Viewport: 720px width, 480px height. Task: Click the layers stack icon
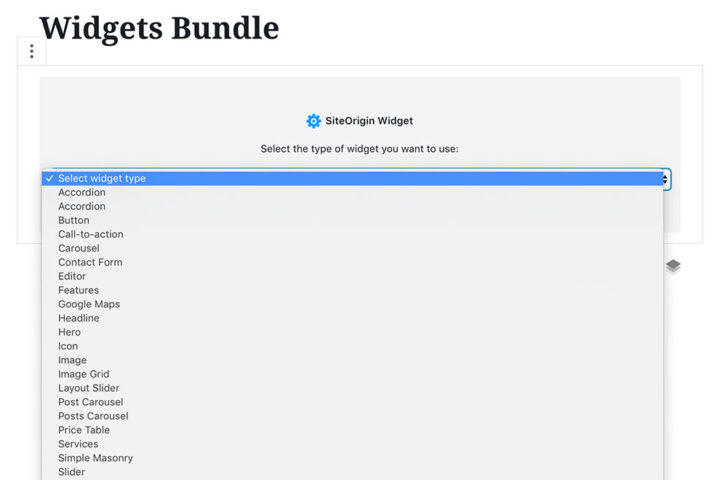pyautogui.click(x=673, y=266)
